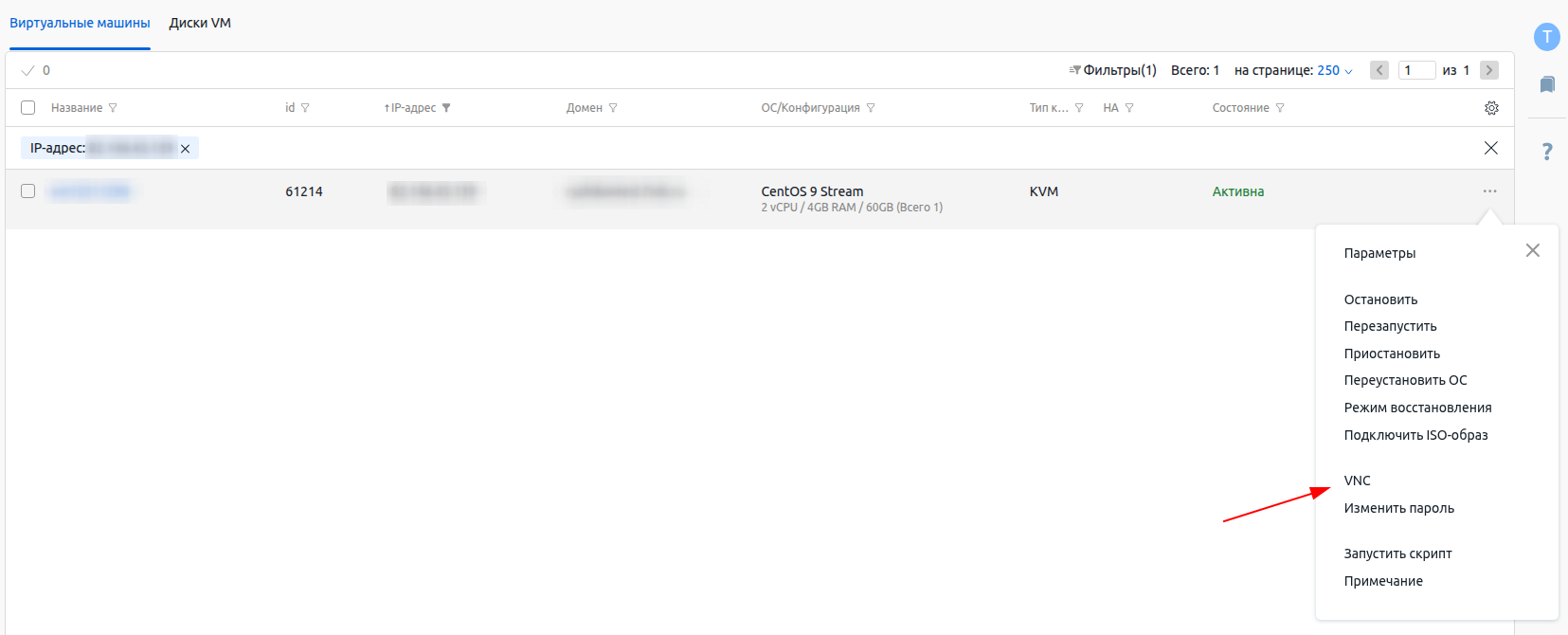
Task: Click the Название column filter icon
Action: (113, 108)
